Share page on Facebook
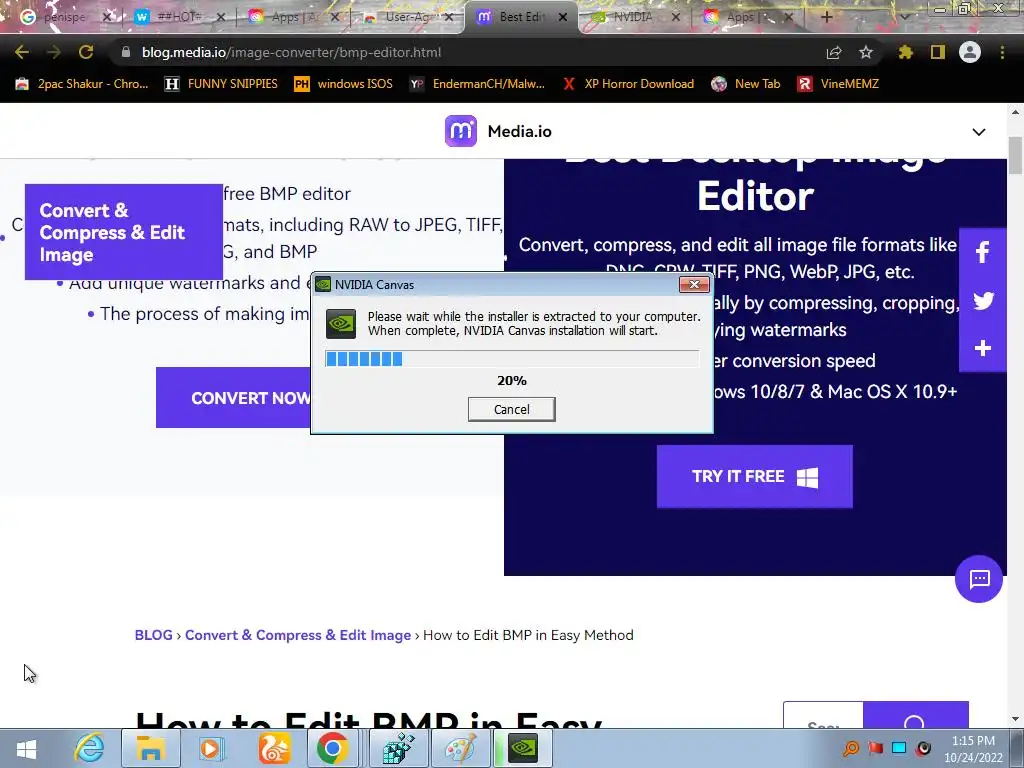Screen dimensions: 1024x768 click(983, 252)
